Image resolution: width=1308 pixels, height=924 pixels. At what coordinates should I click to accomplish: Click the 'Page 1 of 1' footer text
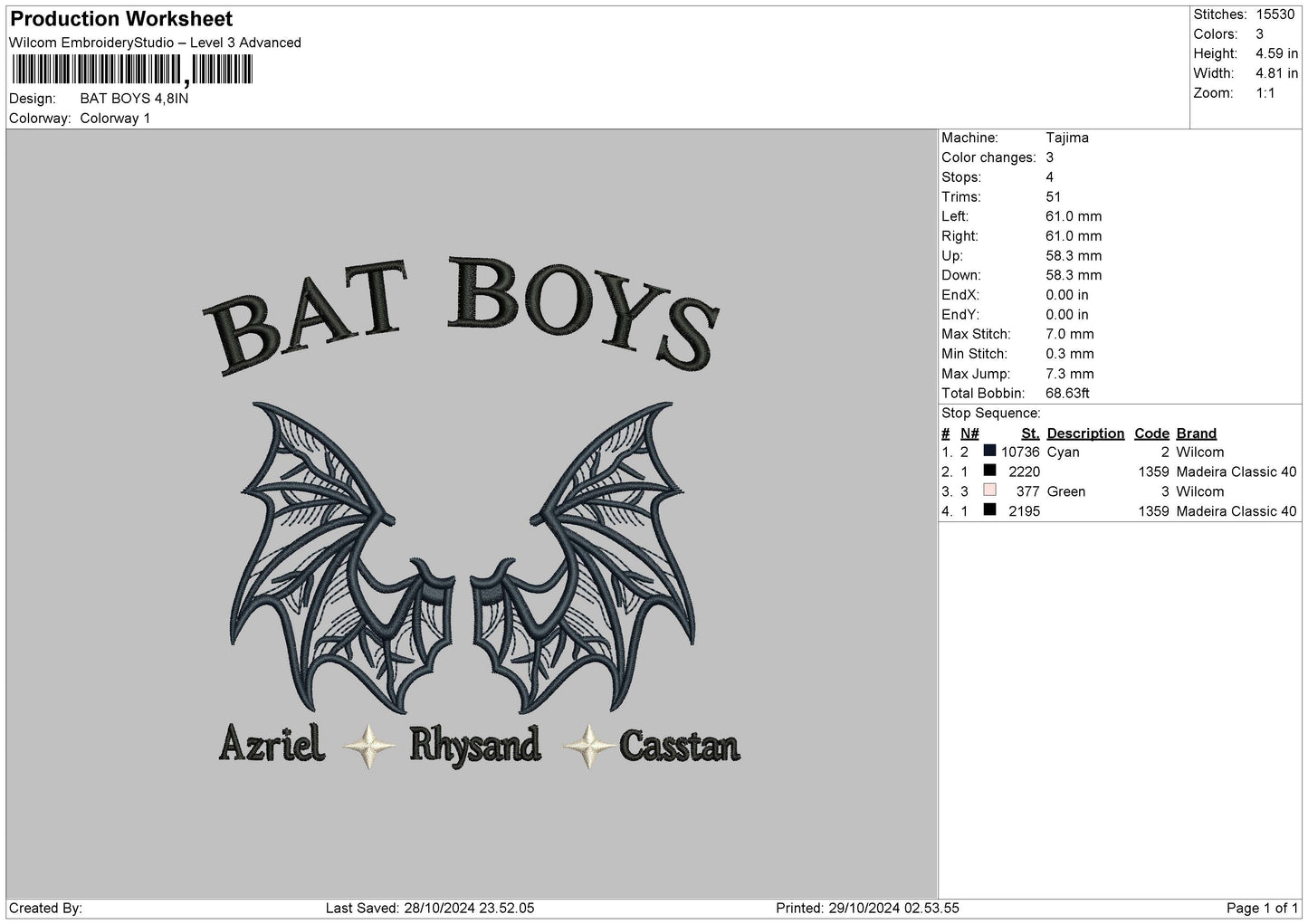1262,908
